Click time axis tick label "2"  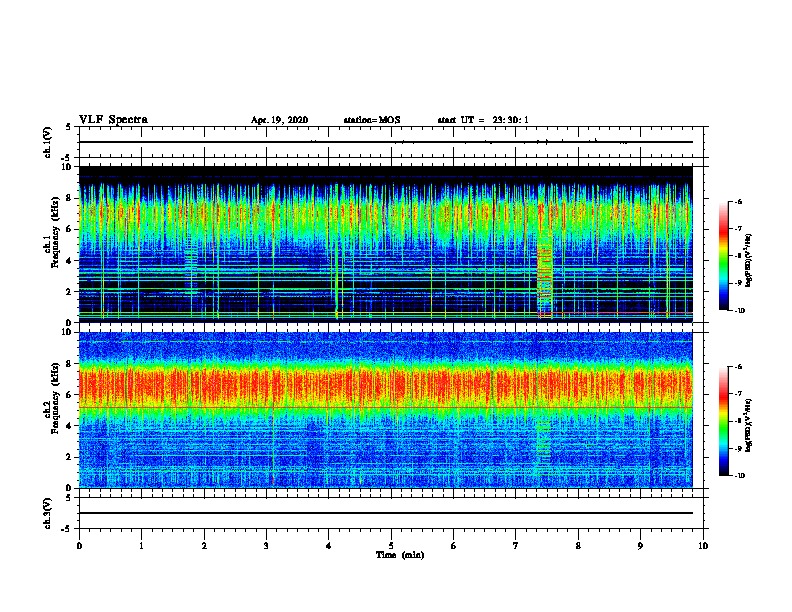[x=204, y=546]
